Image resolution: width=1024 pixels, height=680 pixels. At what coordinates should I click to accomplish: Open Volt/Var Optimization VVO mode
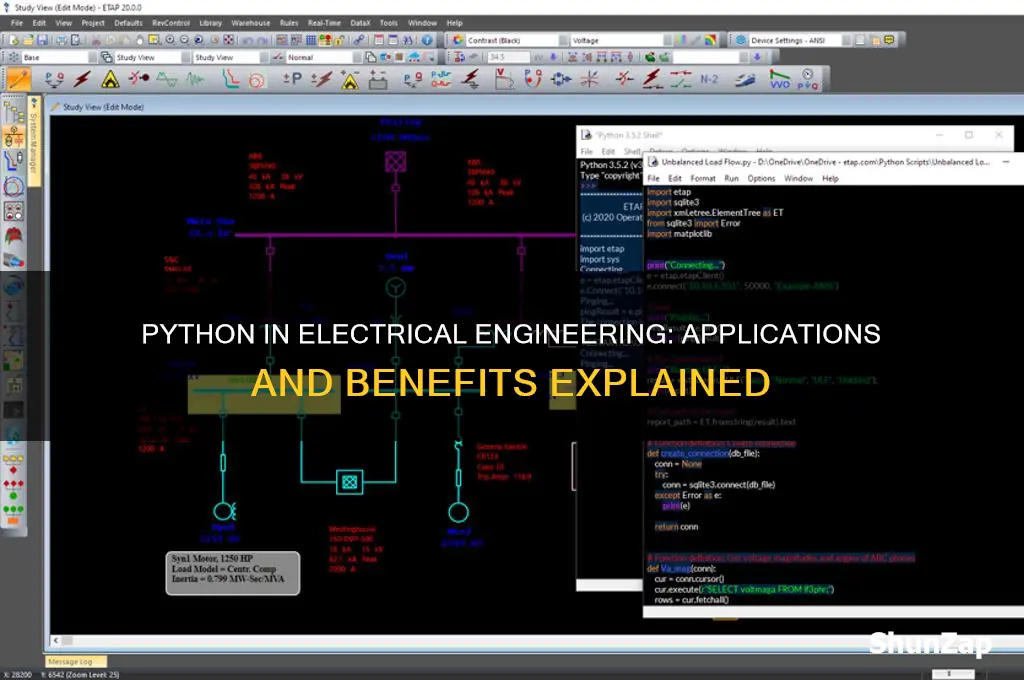[x=779, y=80]
